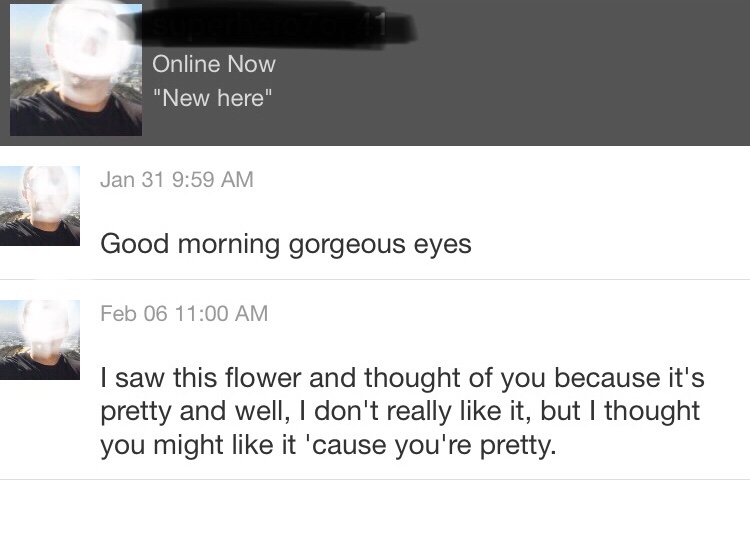Tap the "Online Now" status text
The image size is (750, 547).
click(213, 64)
